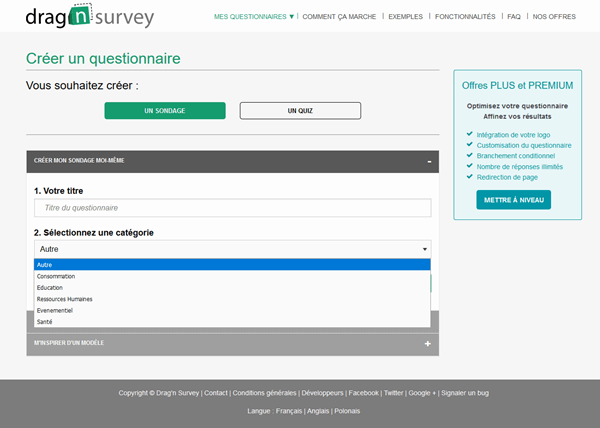600x428 pixels.
Task: Select Consommation category option
Action: [x=232, y=276]
